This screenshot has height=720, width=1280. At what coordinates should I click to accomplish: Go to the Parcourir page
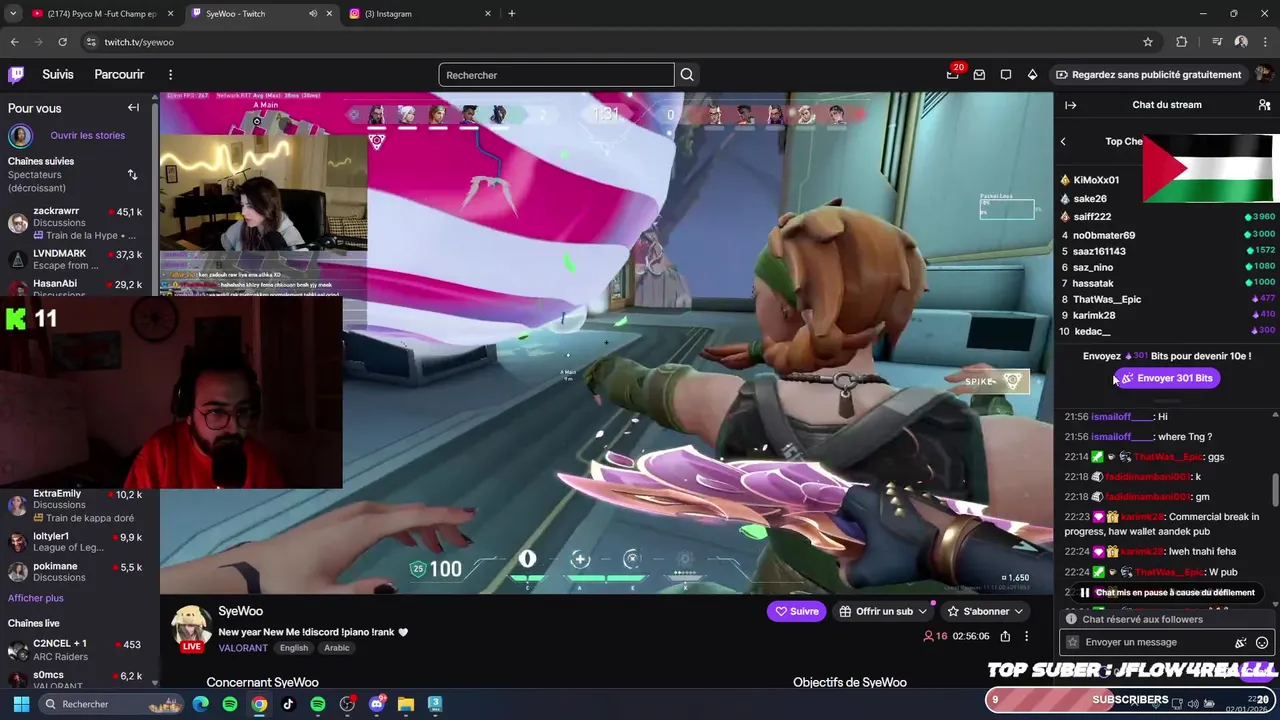tap(119, 74)
